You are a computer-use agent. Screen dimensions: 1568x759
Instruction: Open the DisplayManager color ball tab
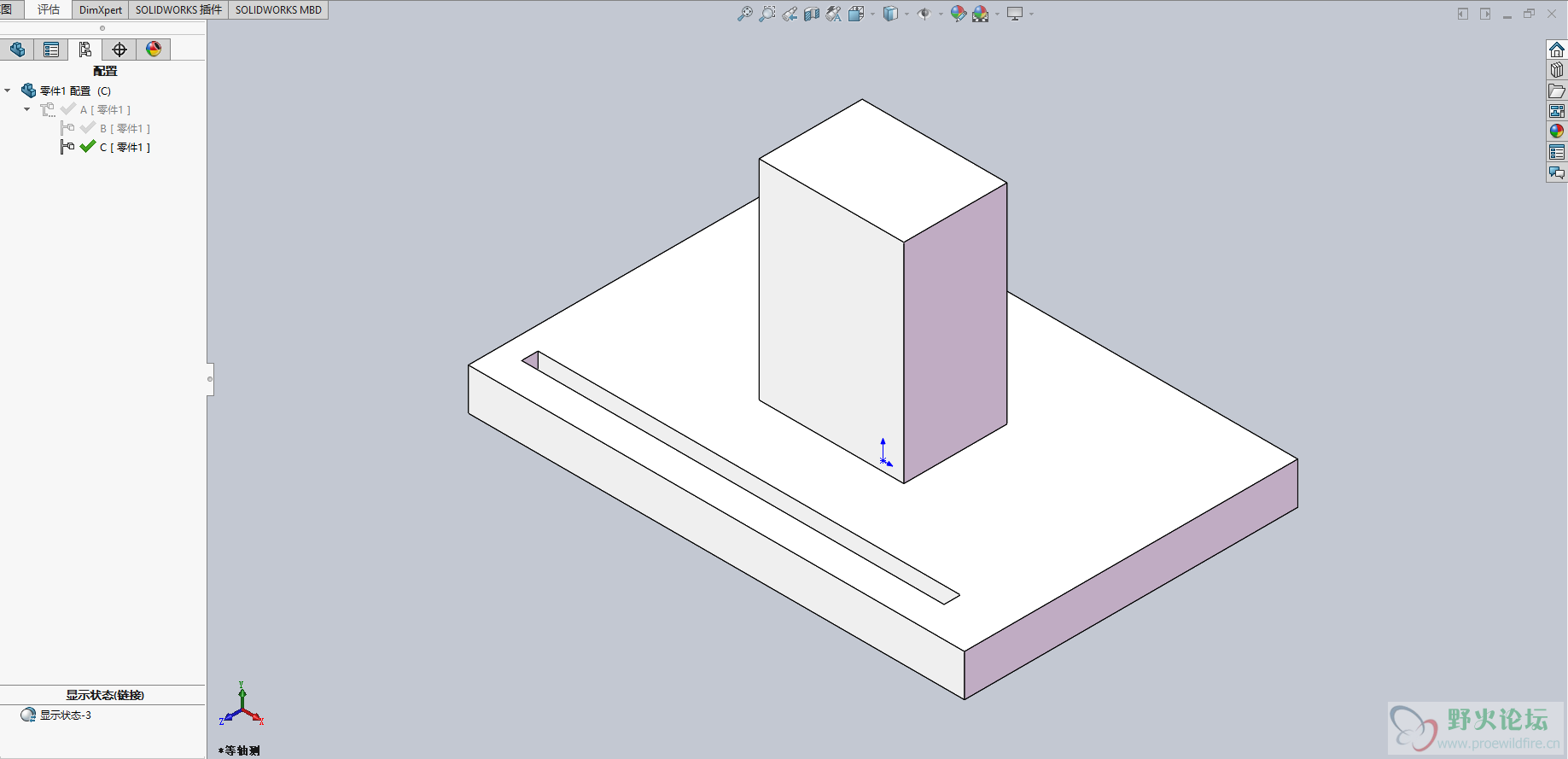[154, 50]
